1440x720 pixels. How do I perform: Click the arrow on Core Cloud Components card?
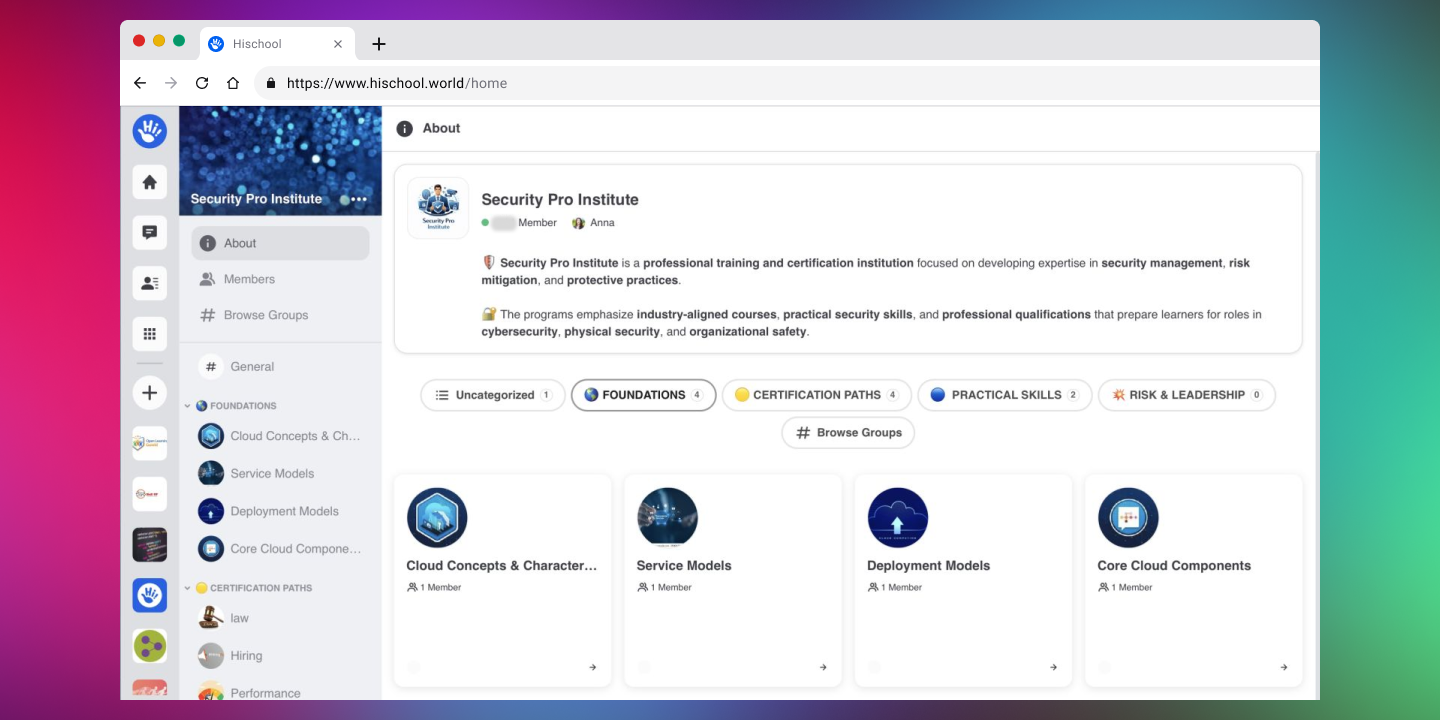click(1284, 667)
